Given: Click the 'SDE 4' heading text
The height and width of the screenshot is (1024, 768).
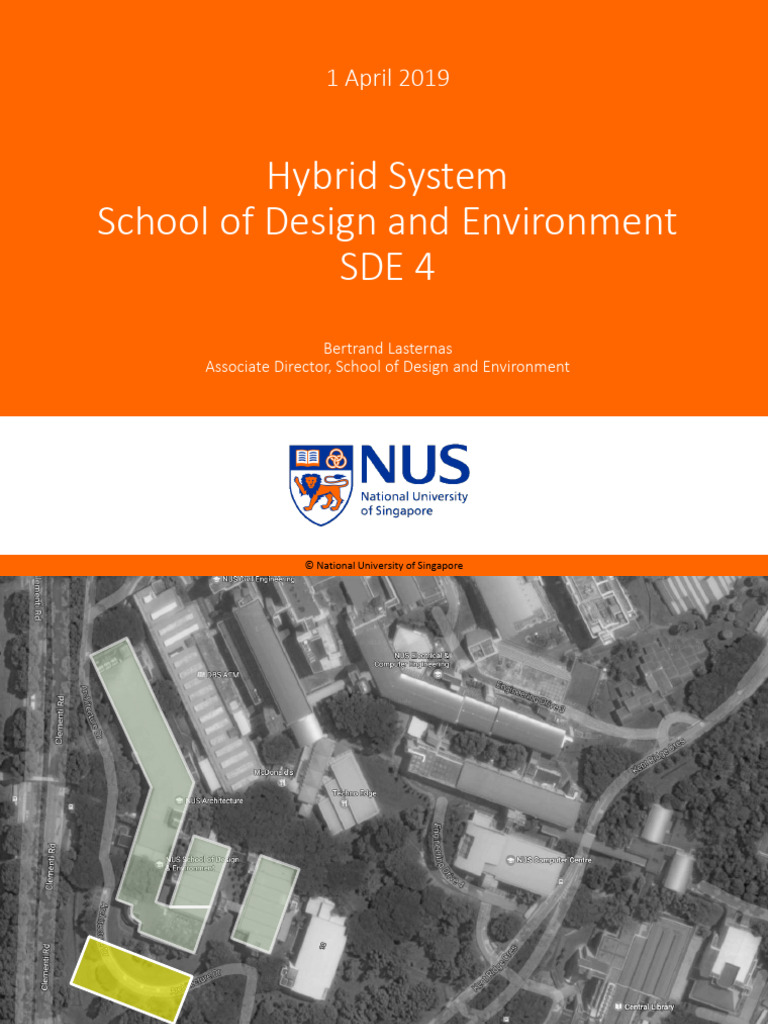Looking at the screenshot, I should click(387, 266).
